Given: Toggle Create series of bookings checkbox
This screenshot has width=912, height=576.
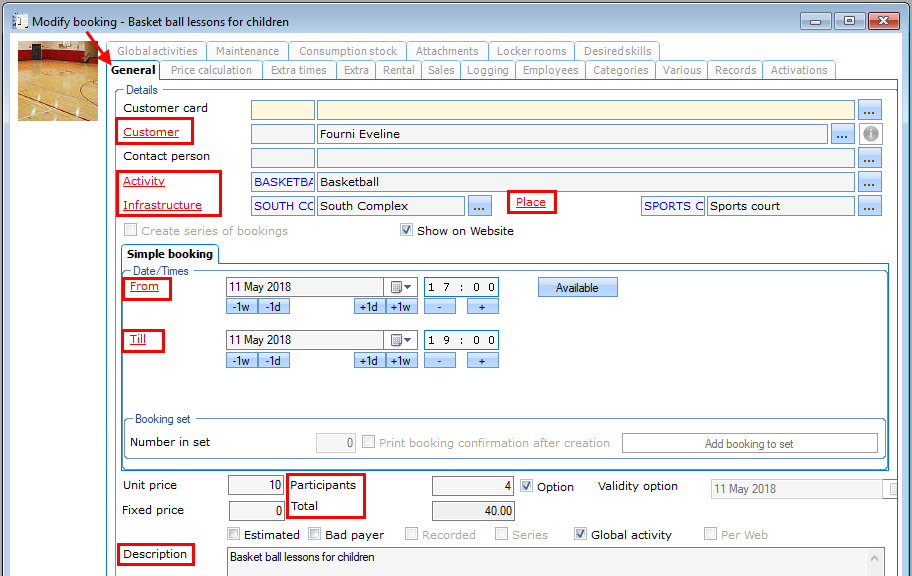Looking at the screenshot, I should coord(131,230).
